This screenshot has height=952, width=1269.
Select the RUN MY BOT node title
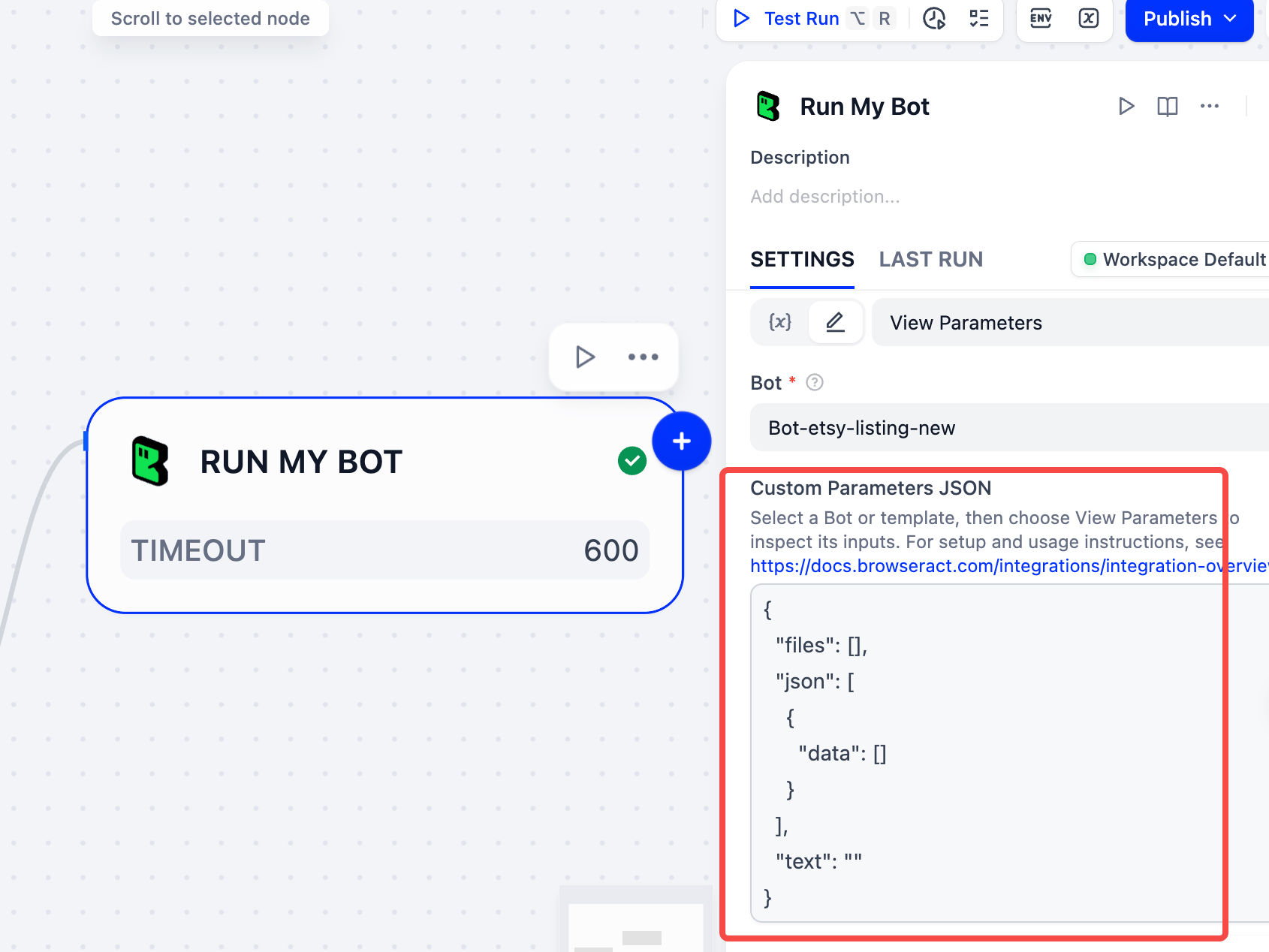click(x=301, y=462)
